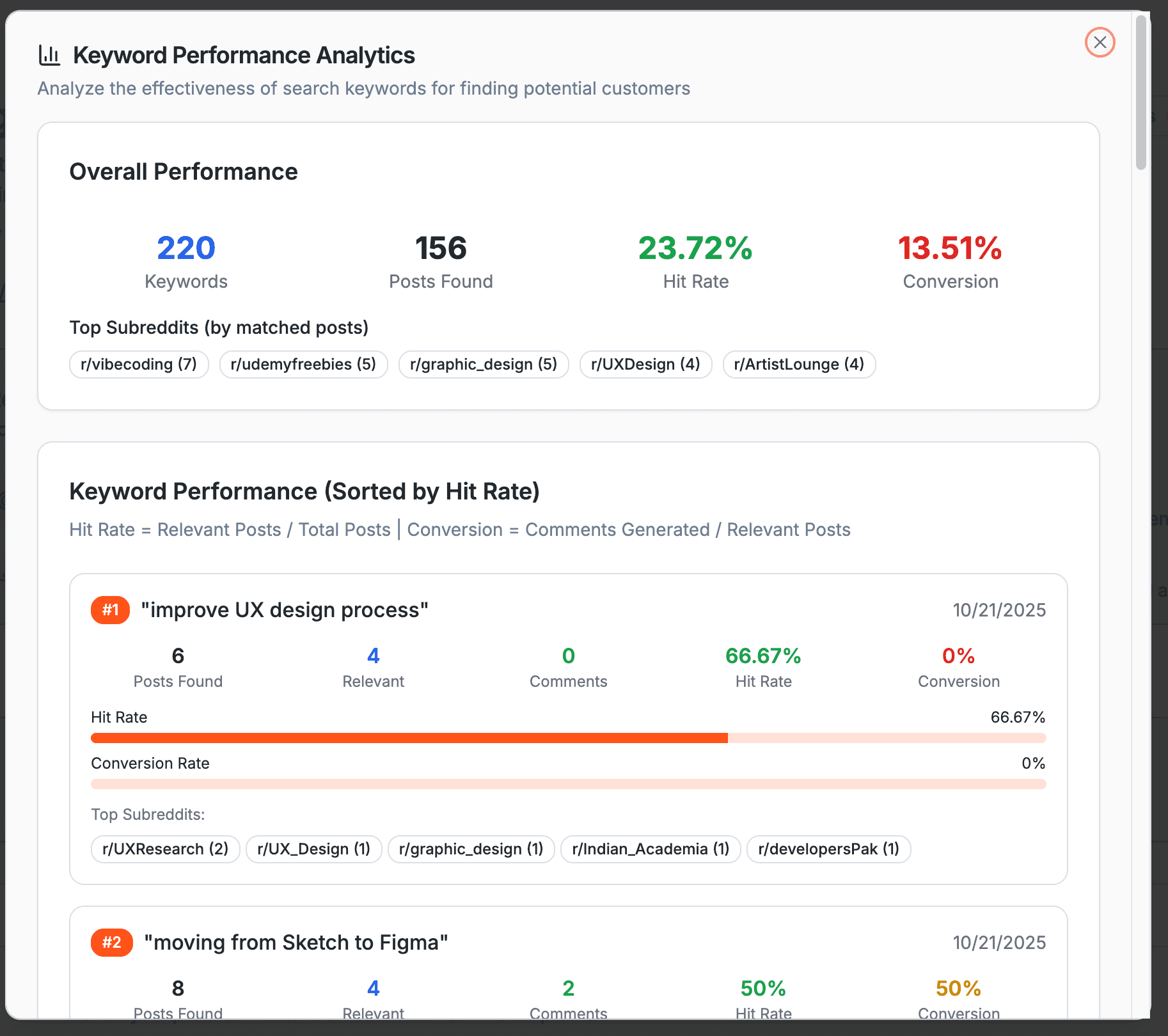Select the r/vibecoding subreddit chip
The width and height of the screenshot is (1168, 1036).
[138, 364]
